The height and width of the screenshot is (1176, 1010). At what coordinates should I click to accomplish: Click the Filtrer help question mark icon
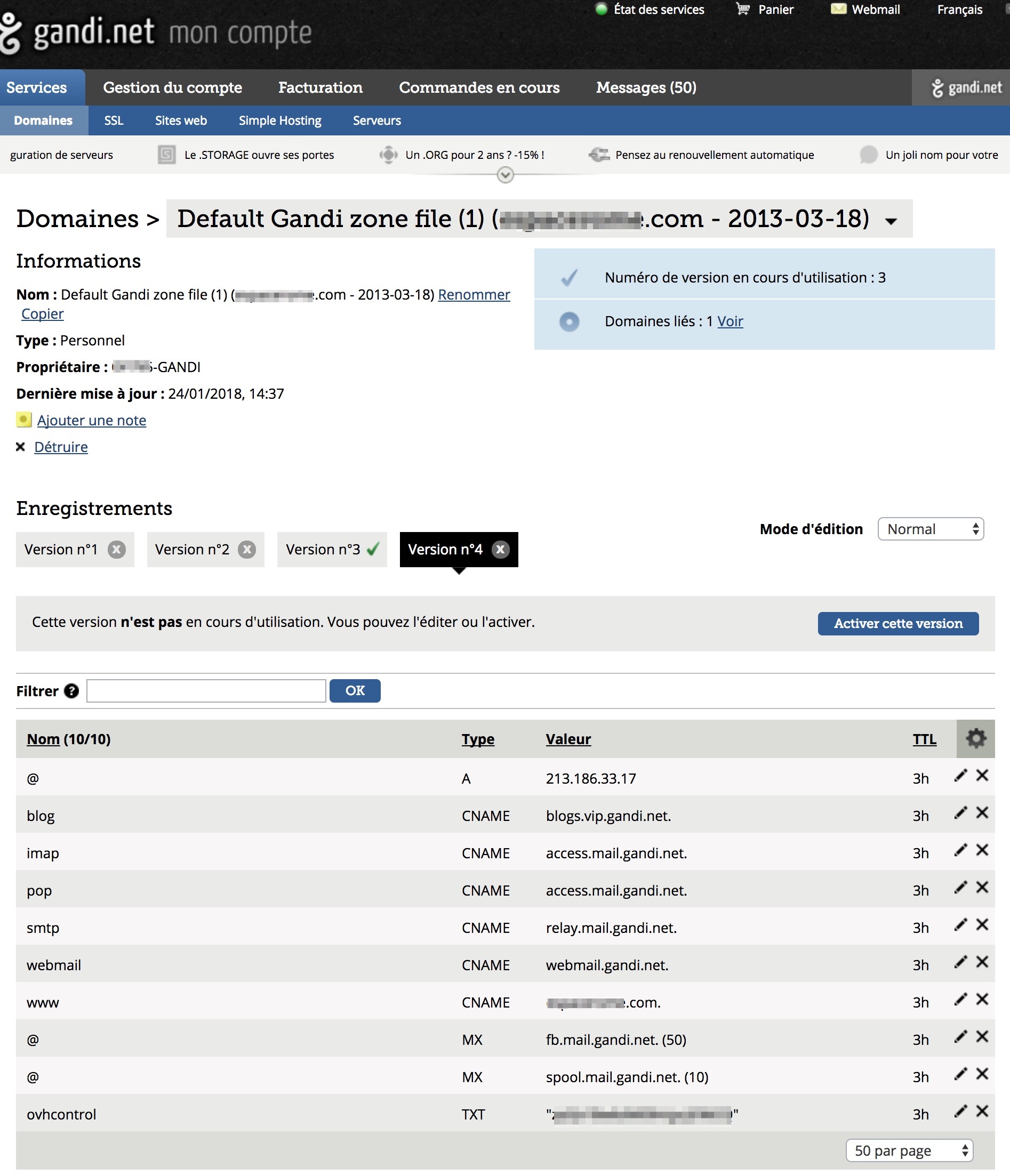click(x=71, y=691)
